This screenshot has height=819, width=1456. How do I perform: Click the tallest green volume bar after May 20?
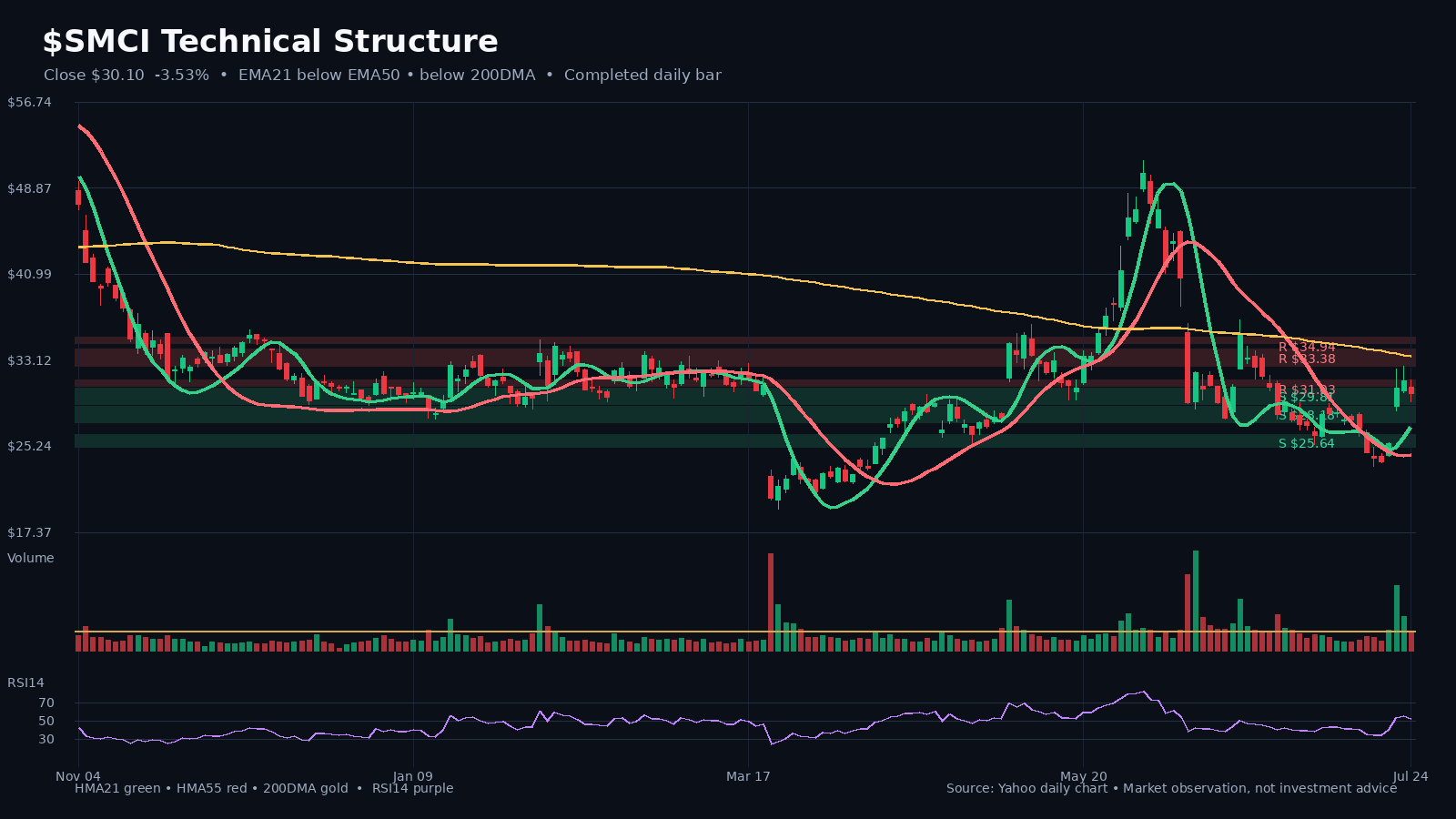1196,601
